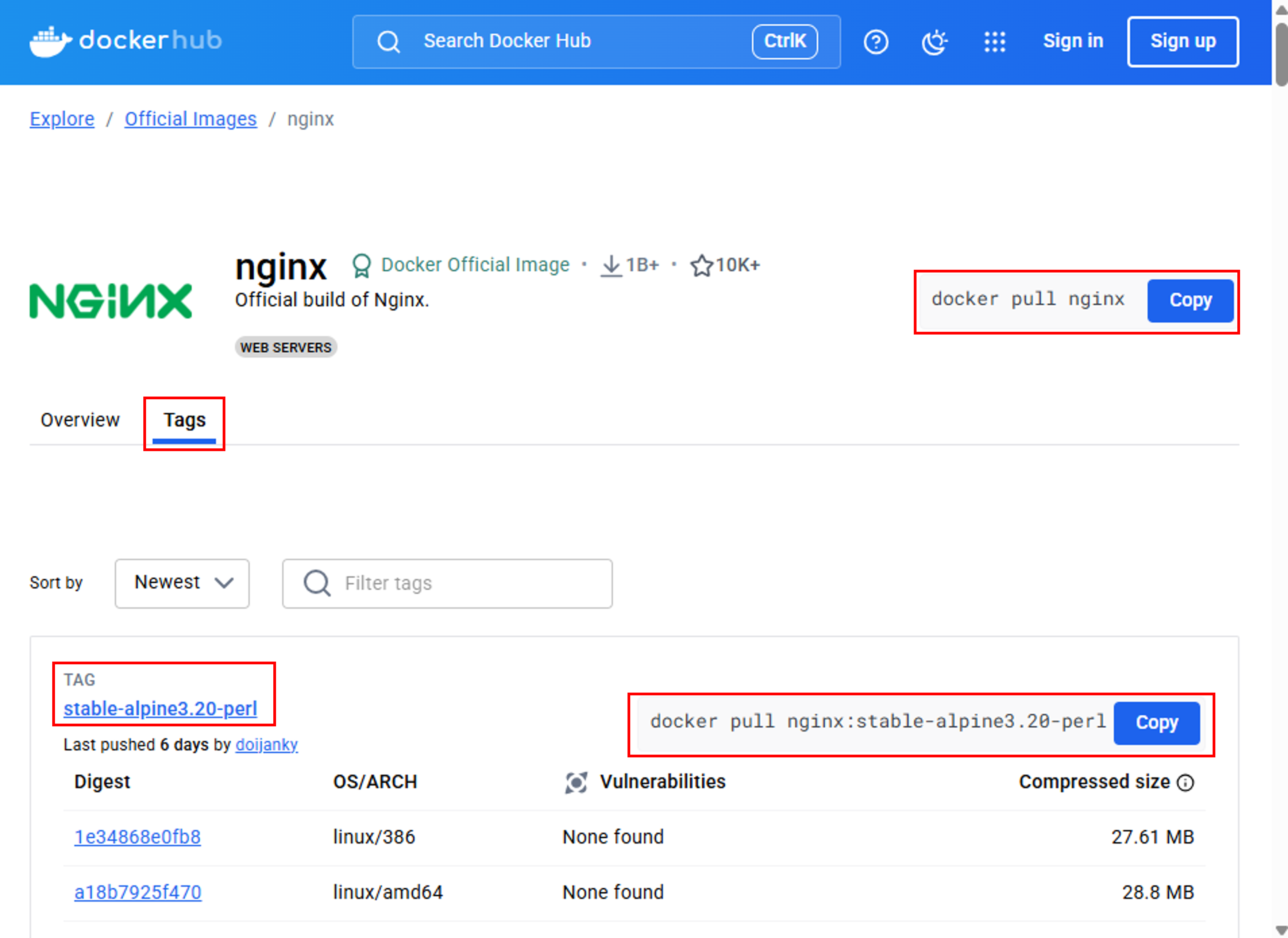Open Official Images breadcrumb link
The image size is (1288, 938).
coord(191,119)
